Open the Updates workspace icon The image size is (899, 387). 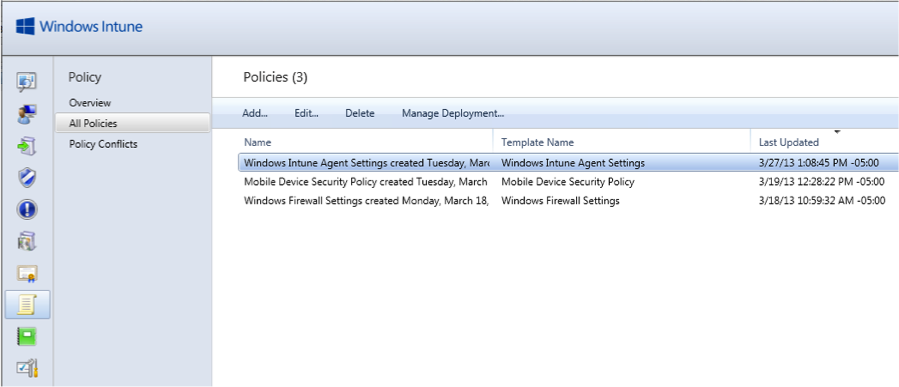27,146
